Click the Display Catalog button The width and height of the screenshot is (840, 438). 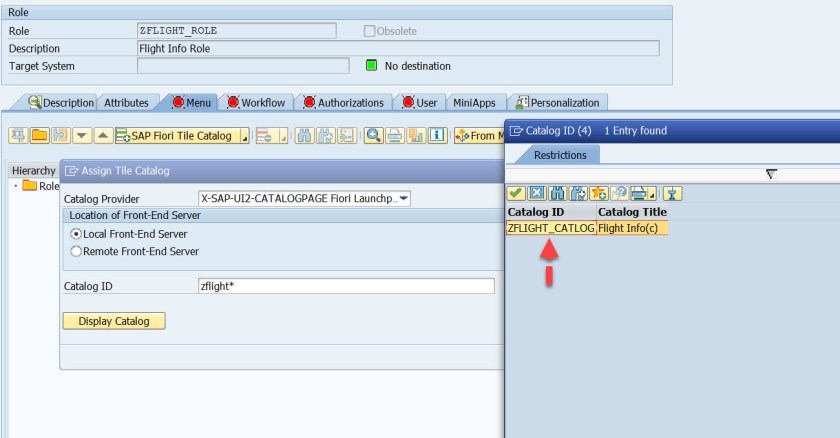[x=114, y=321]
